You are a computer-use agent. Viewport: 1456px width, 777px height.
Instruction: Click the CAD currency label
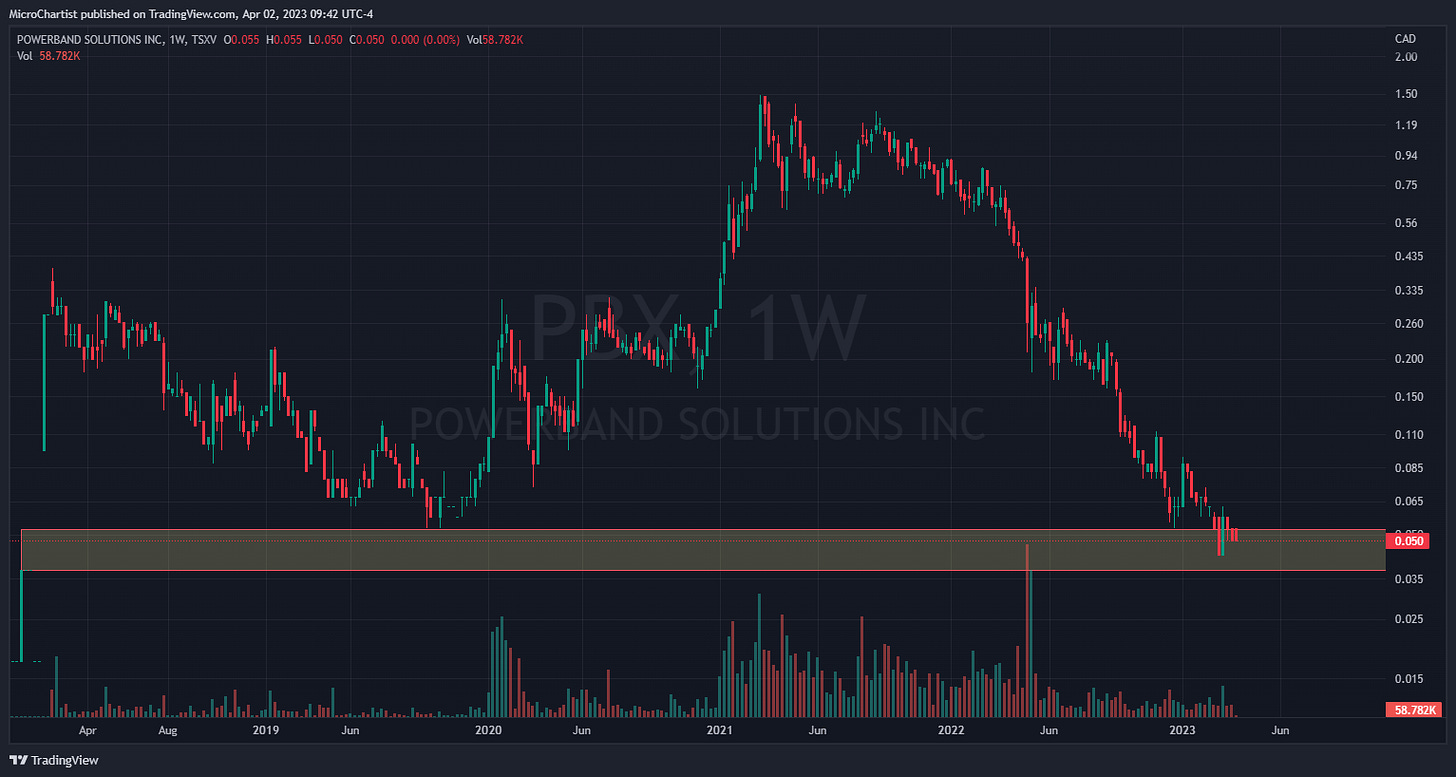click(x=1405, y=39)
